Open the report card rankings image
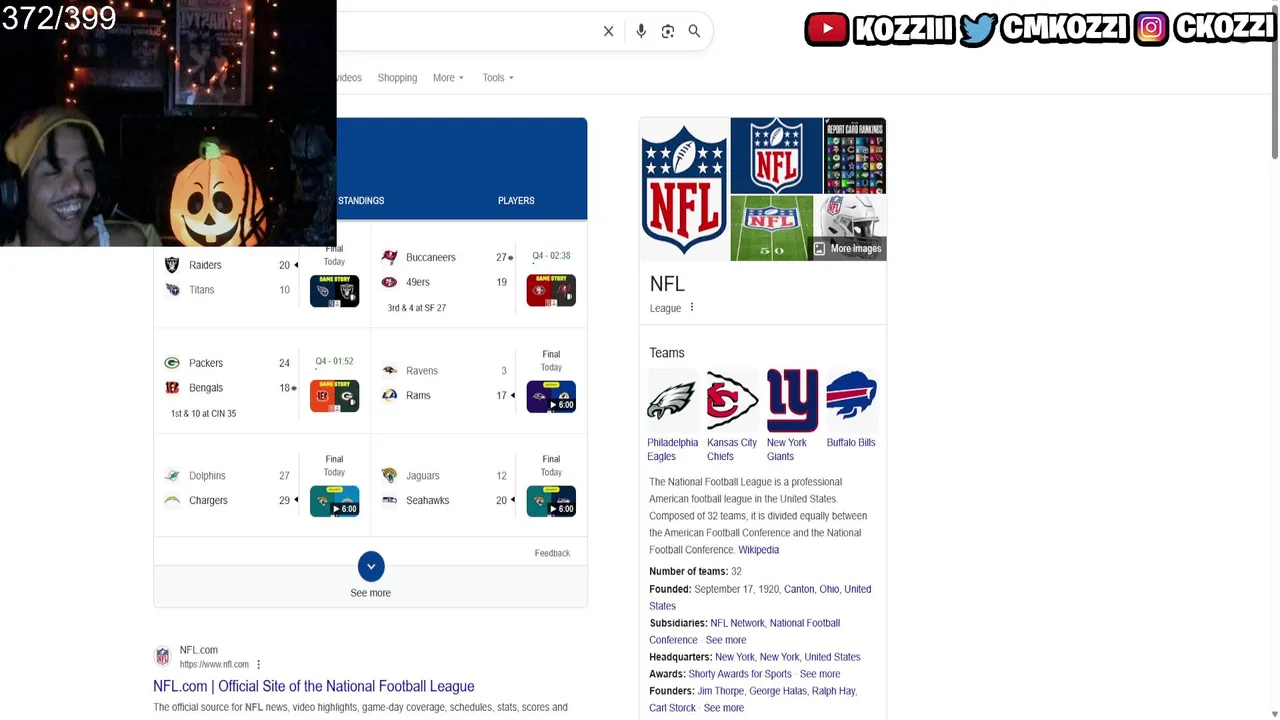This screenshot has height=720, width=1280. pyautogui.click(x=855, y=156)
